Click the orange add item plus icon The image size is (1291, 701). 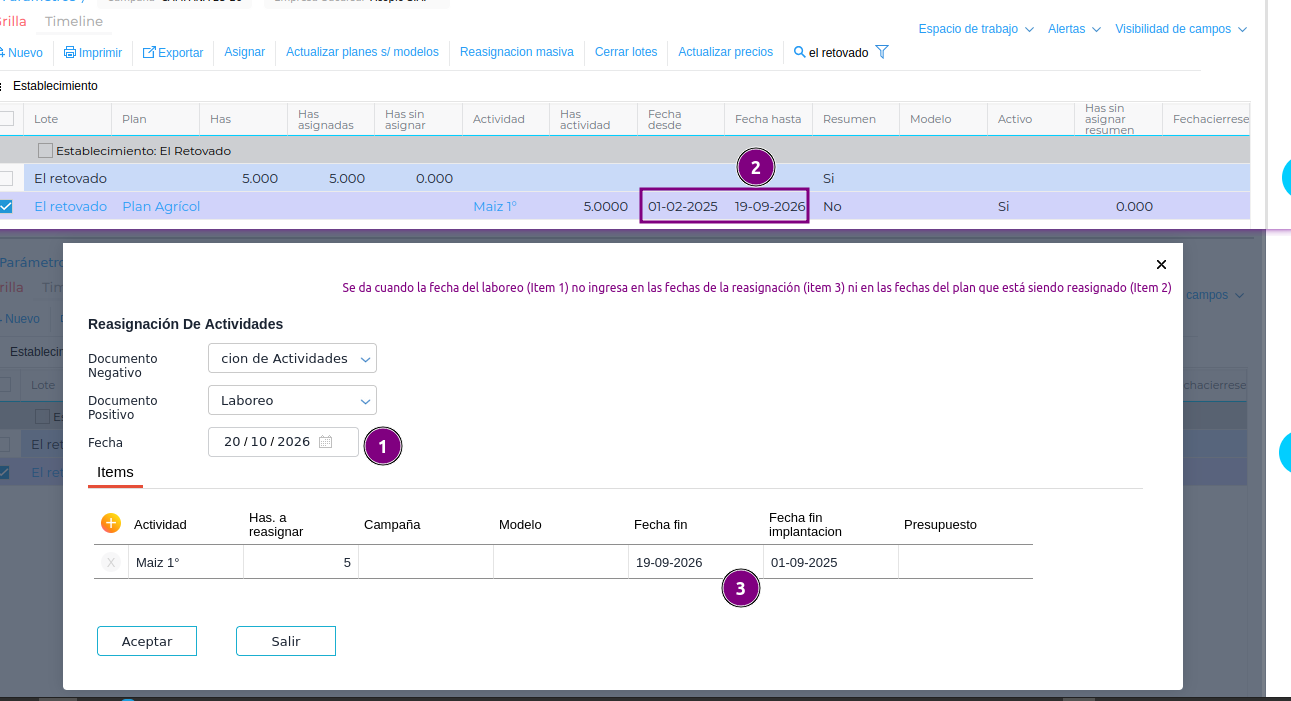(x=111, y=523)
